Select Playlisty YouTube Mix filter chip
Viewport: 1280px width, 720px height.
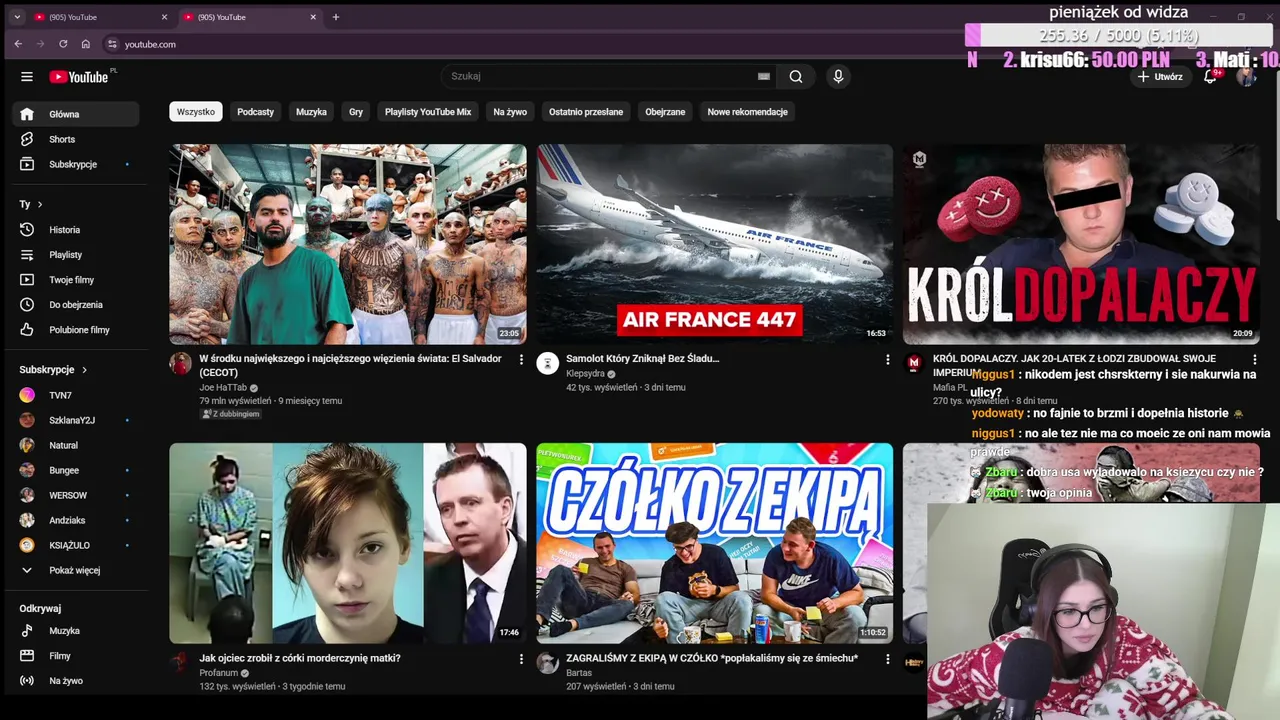tap(428, 112)
